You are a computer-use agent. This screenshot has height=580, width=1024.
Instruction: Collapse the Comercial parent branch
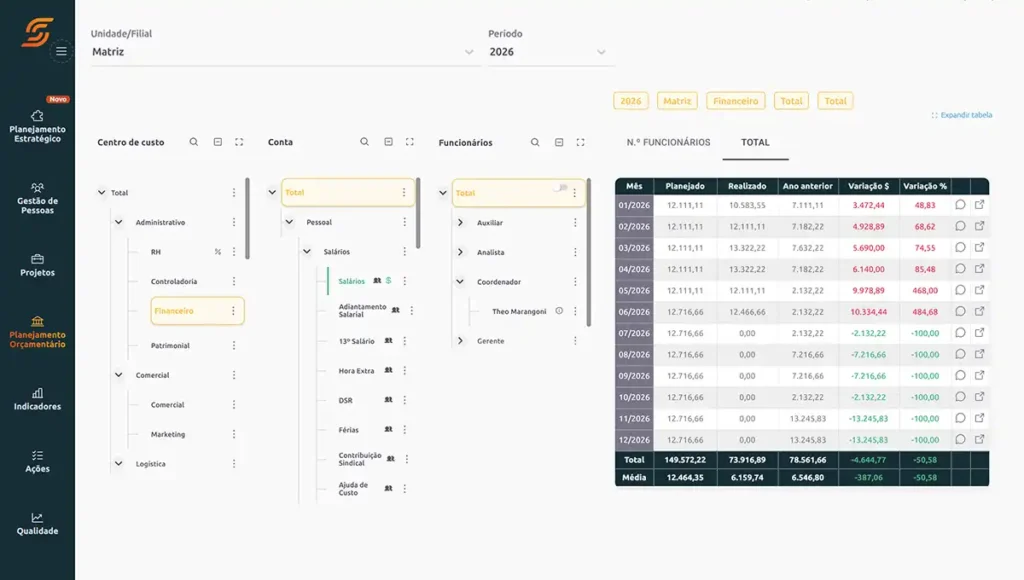(x=118, y=375)
